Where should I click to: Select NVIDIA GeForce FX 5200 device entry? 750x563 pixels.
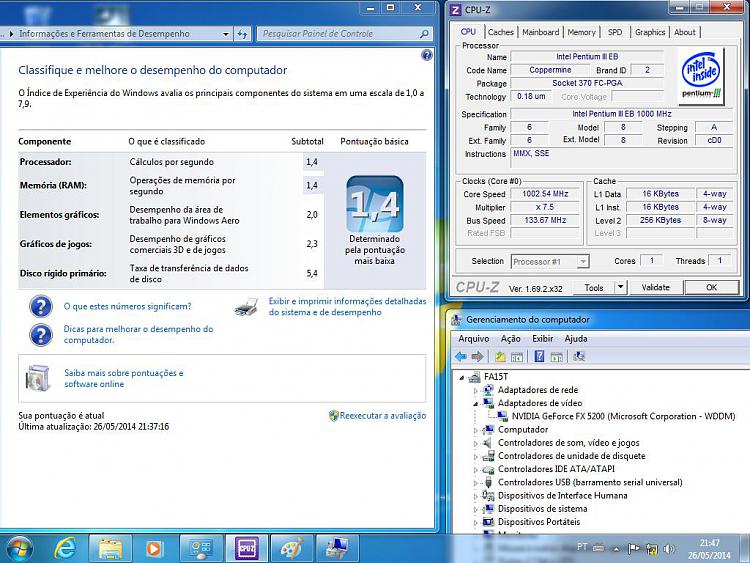[x=623, y=416]
